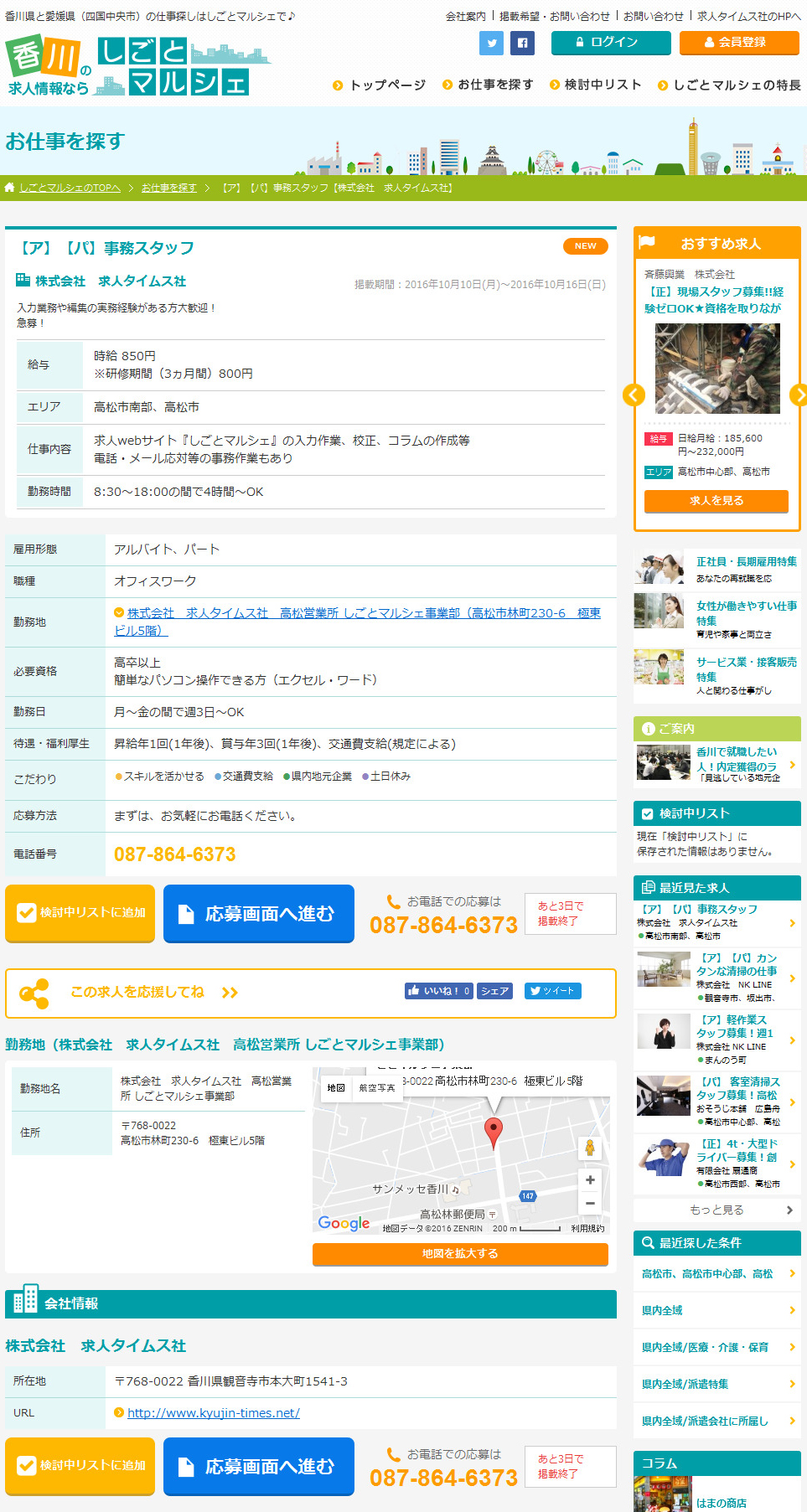
Task: Click 応募画面へ進む button below phone number row
Action: pyautogui.click(x=259, y=914)
